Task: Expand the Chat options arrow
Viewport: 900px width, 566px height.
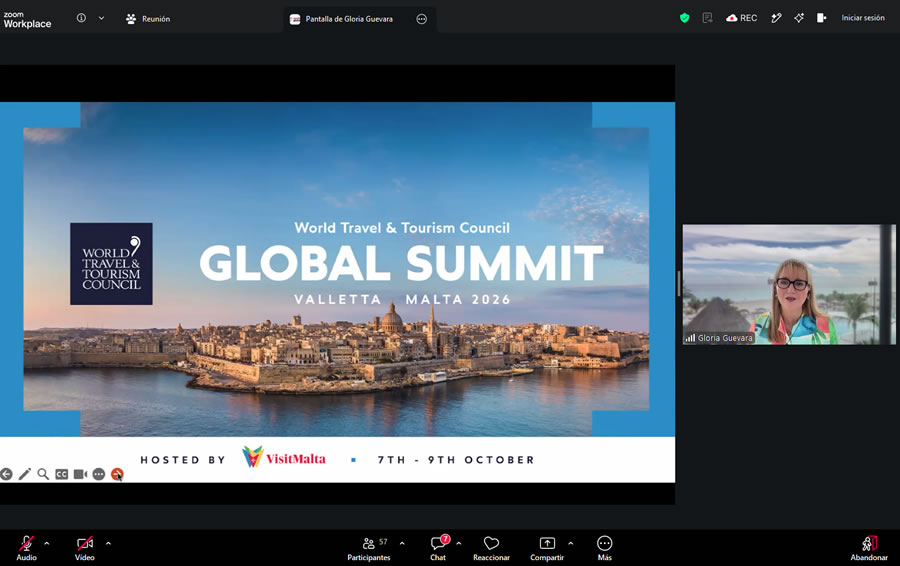Action: (459, 543)
